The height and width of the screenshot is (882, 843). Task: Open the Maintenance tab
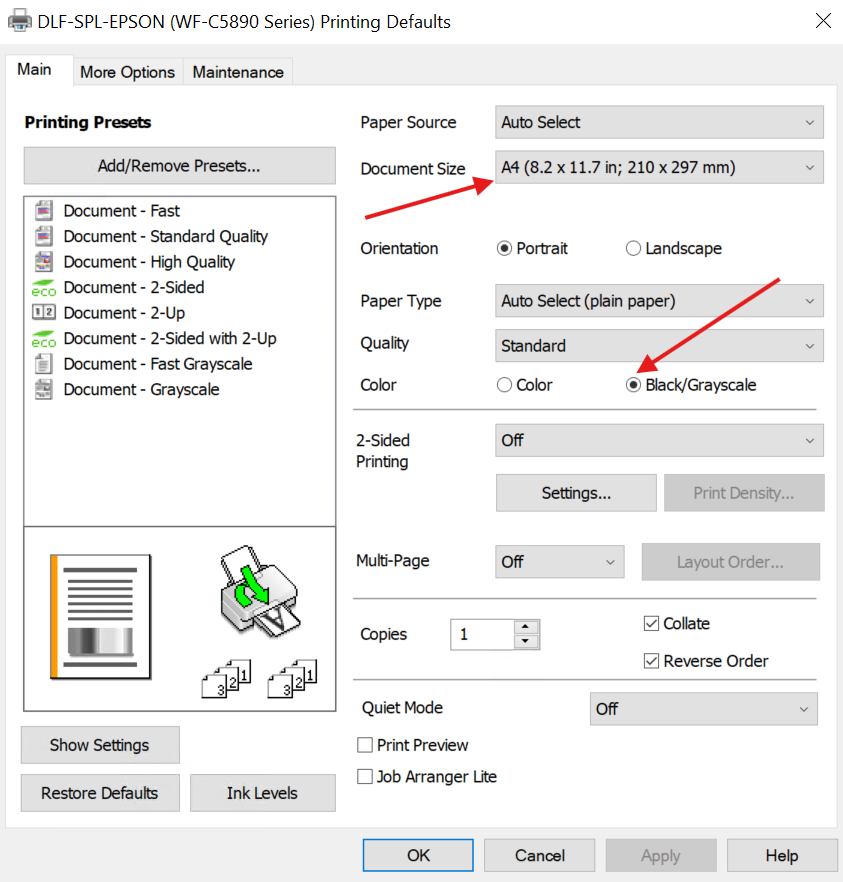click(238, 72)
